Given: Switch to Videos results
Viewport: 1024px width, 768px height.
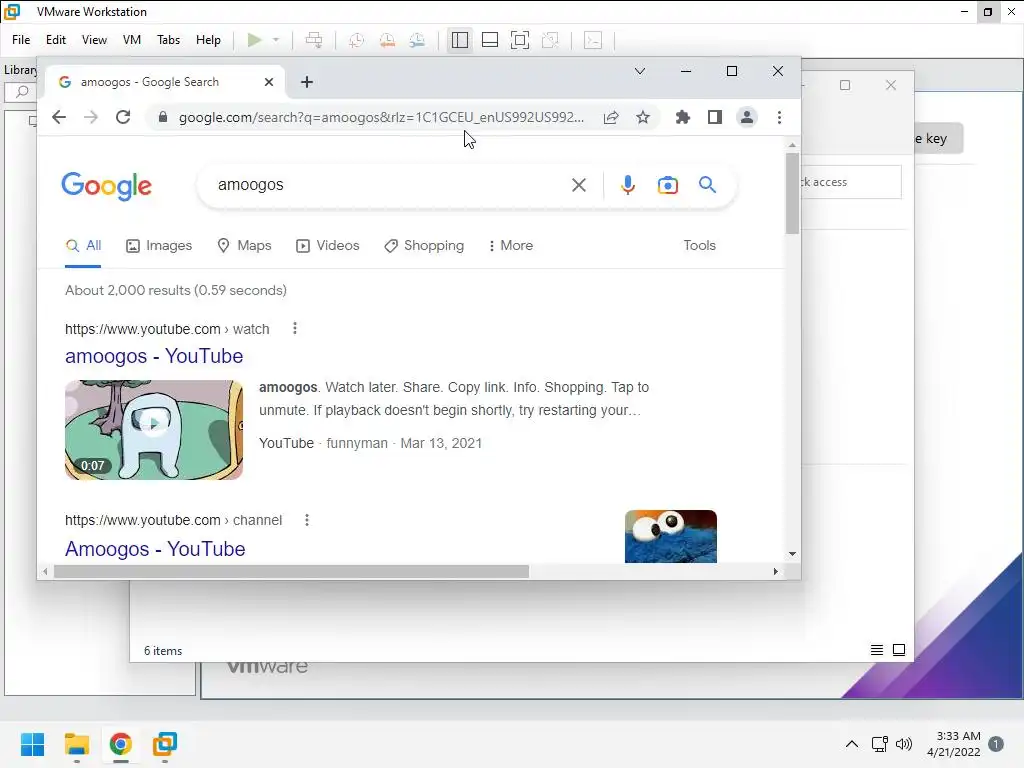Looking at the screenshot, I should (328, 246).
